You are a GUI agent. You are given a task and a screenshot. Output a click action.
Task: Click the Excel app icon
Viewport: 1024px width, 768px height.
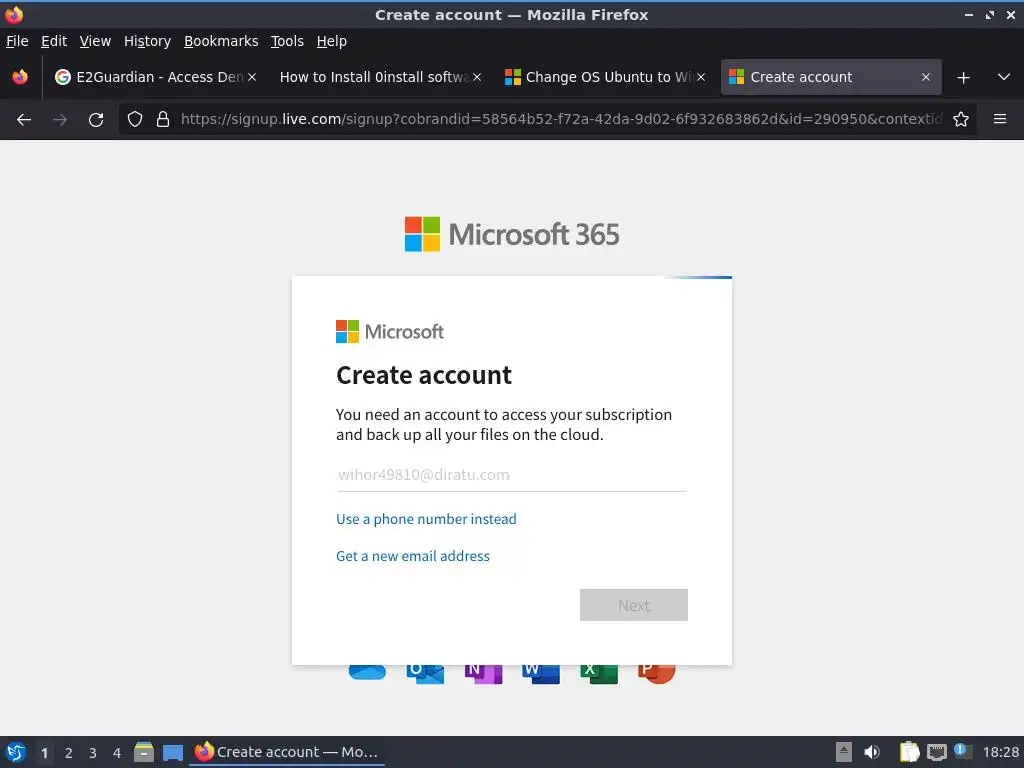(x=599, y=675)
